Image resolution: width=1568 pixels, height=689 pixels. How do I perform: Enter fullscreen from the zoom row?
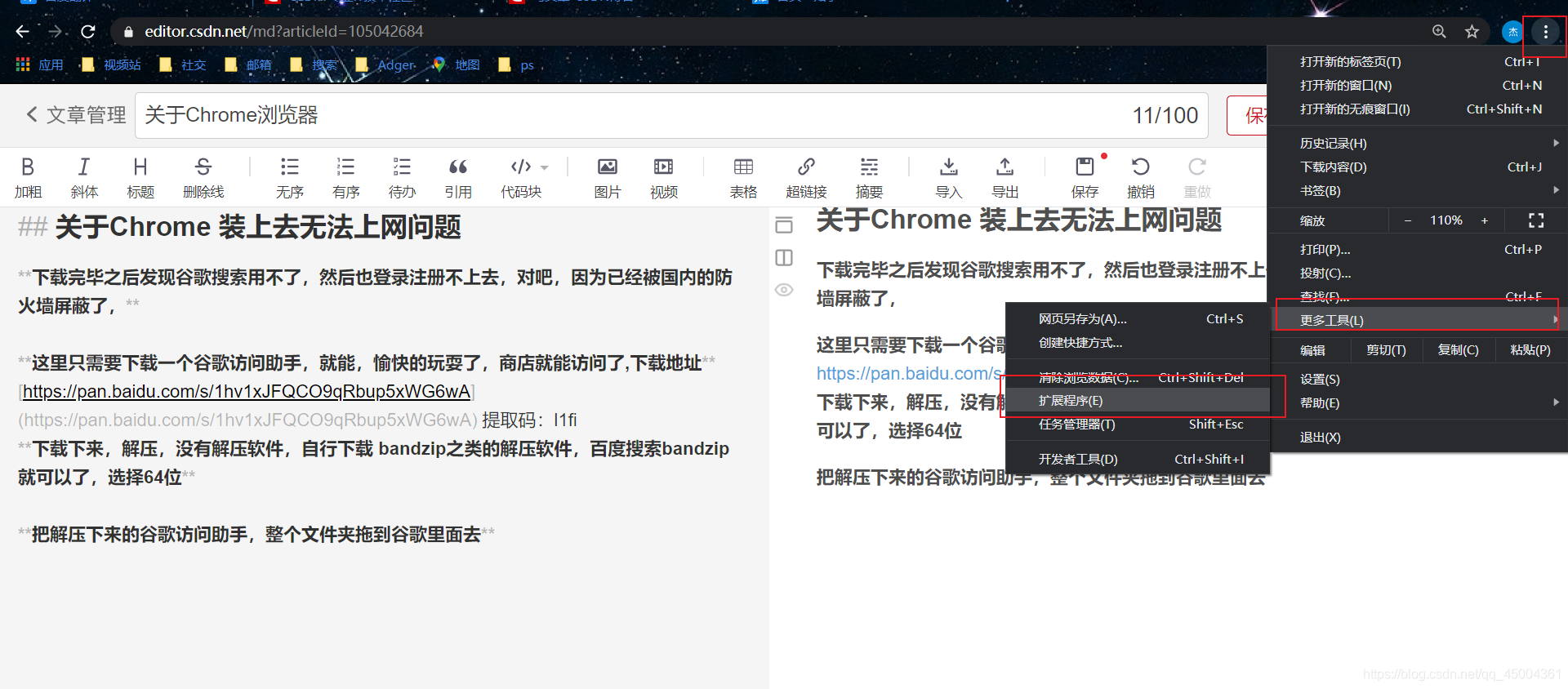1536,220
